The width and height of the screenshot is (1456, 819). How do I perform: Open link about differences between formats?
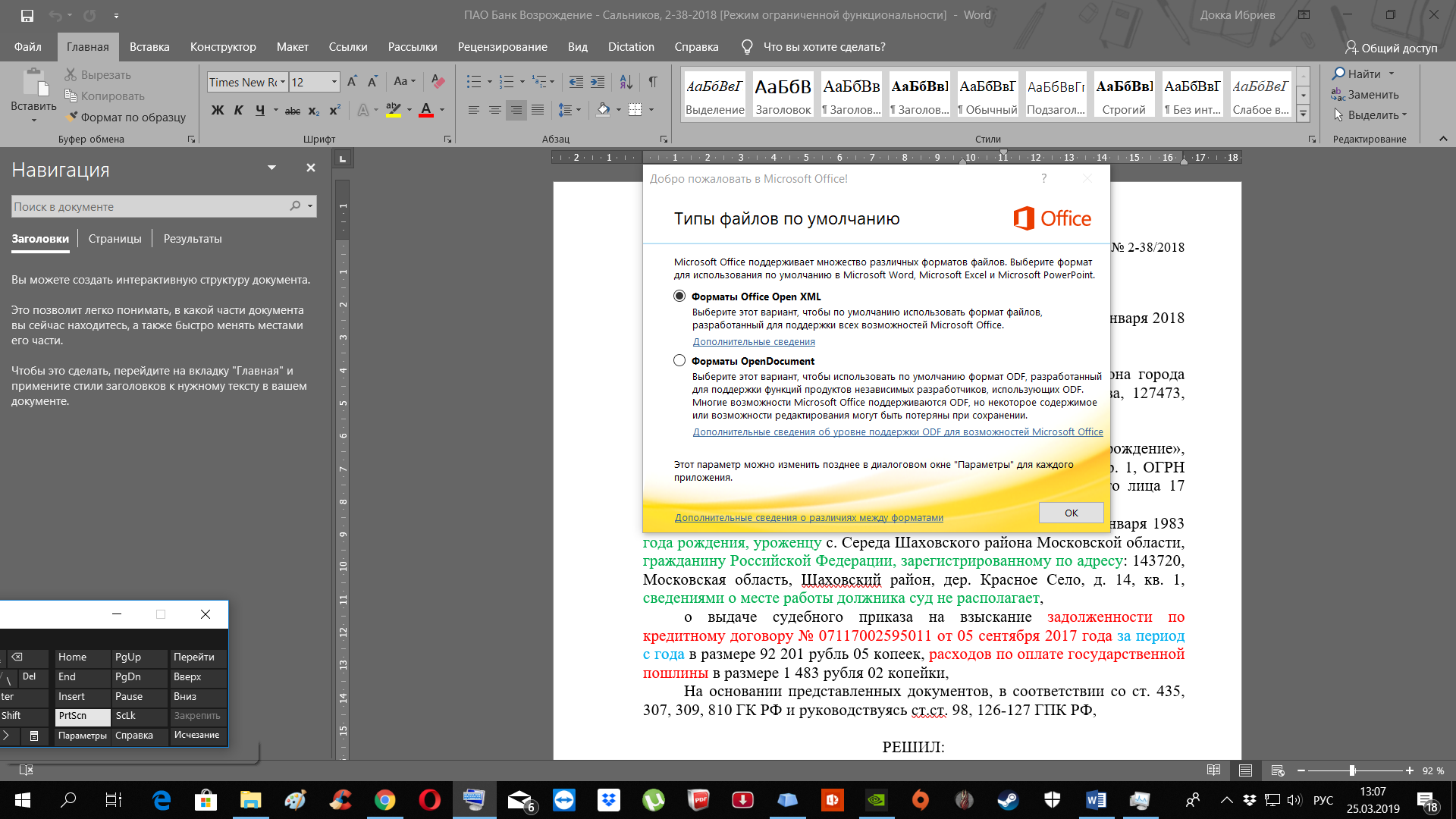coord(809,518)
